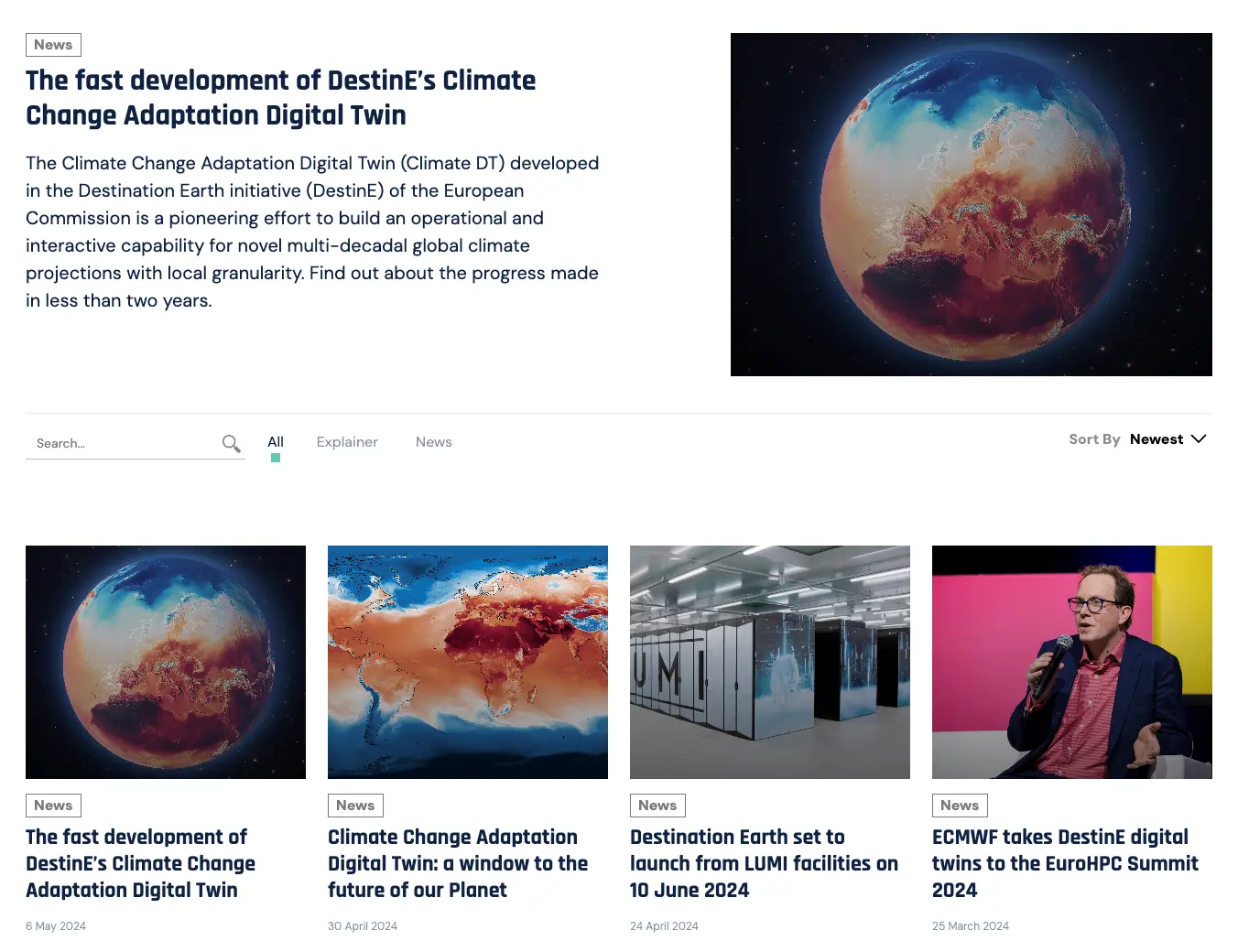Click the '24 April 2024' date text
Viewport: 1238px width, 952px height.
point(664,926)
